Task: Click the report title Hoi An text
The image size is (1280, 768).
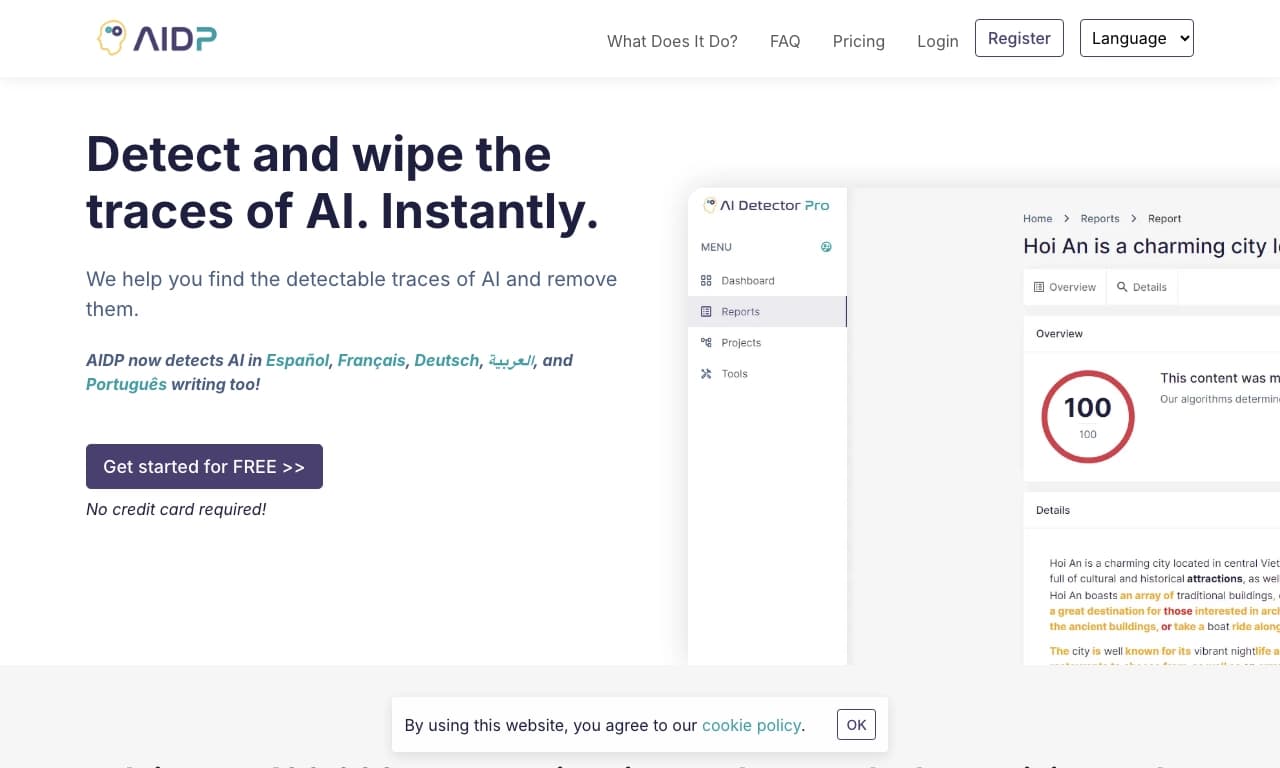Action: (x=1151, y=246)
